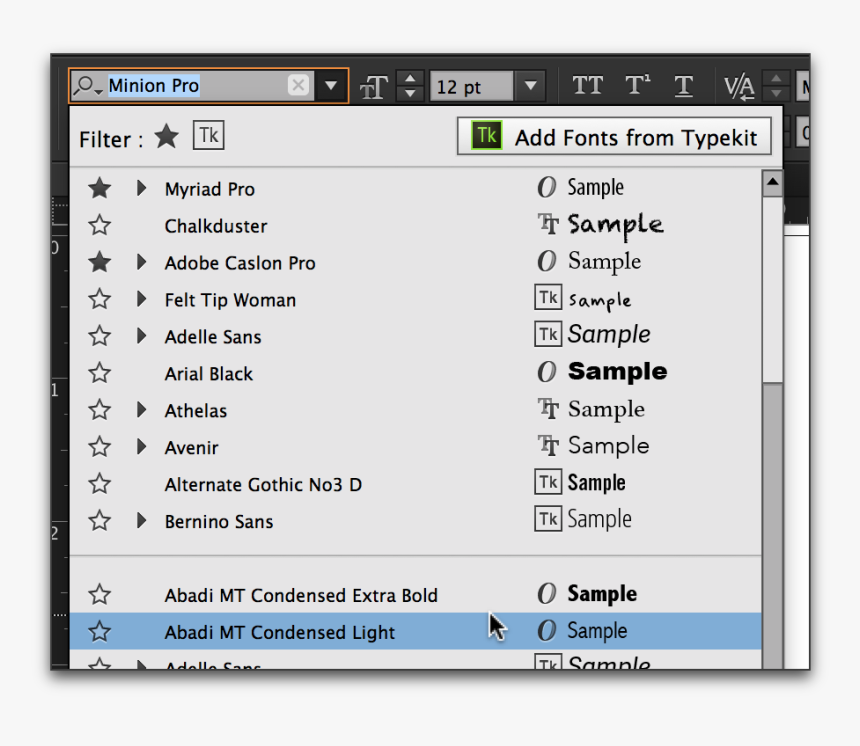Star the Avenir font
860x746 pixels.
pyautogui.click(x=100, y=447)
